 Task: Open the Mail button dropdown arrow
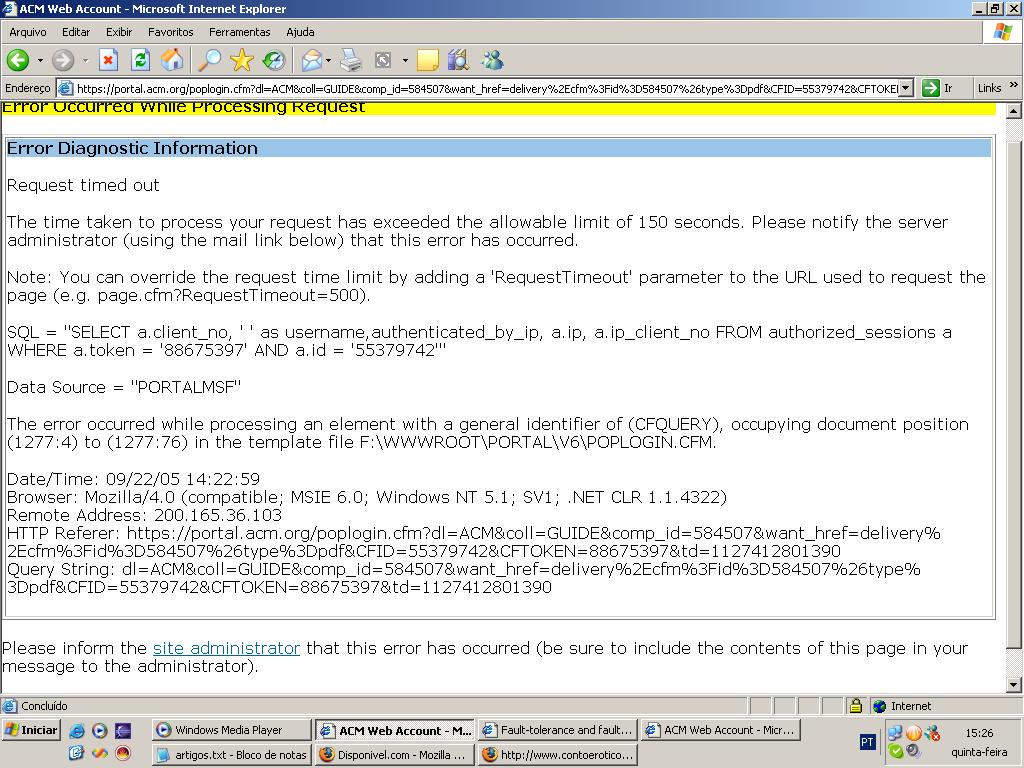click(328, 61)
